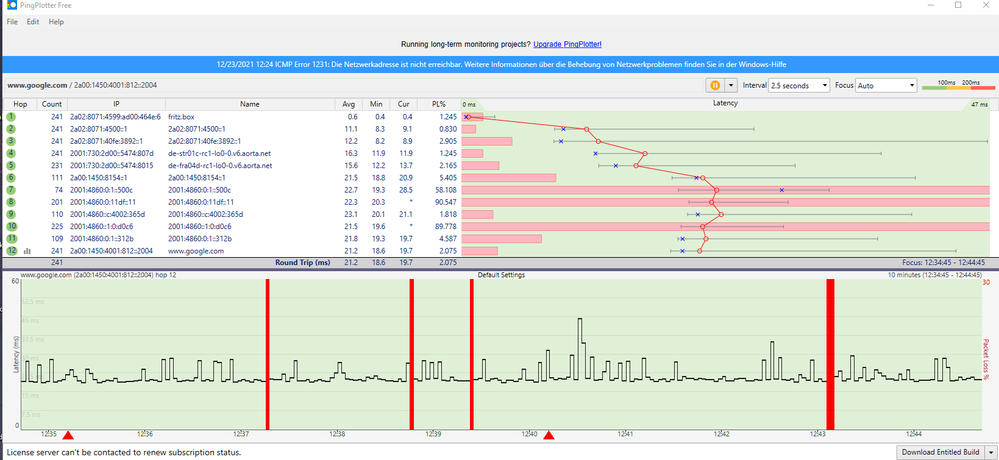
Task: Select hop 9 average latency 23.1
Action: tap(351, 214)
